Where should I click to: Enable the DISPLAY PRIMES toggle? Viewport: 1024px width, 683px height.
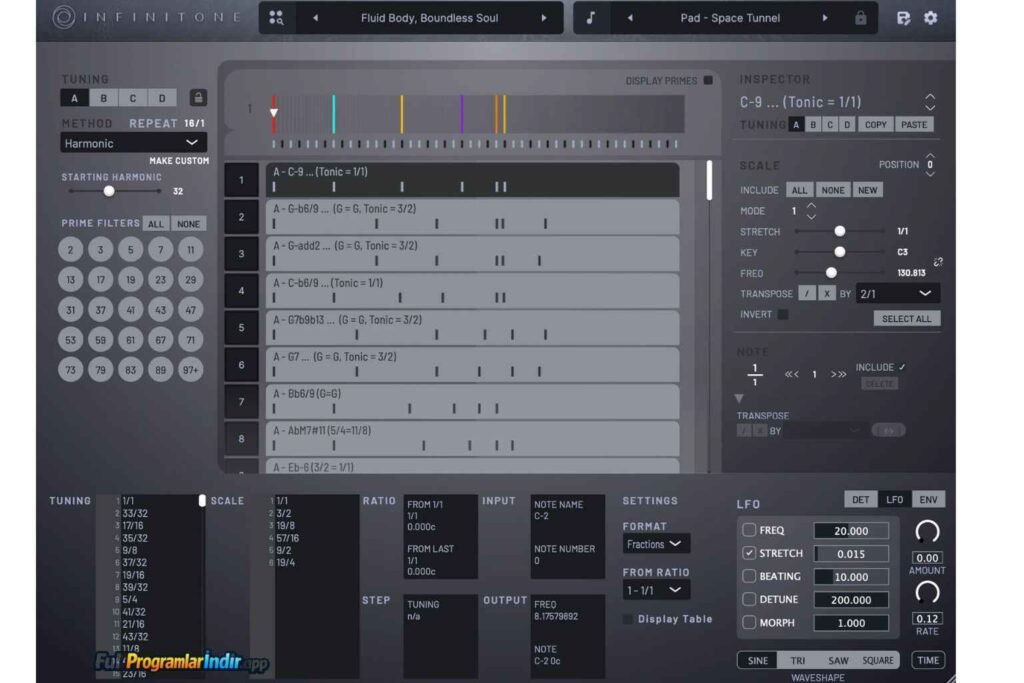pyautogui.click(x=710, y=81)
